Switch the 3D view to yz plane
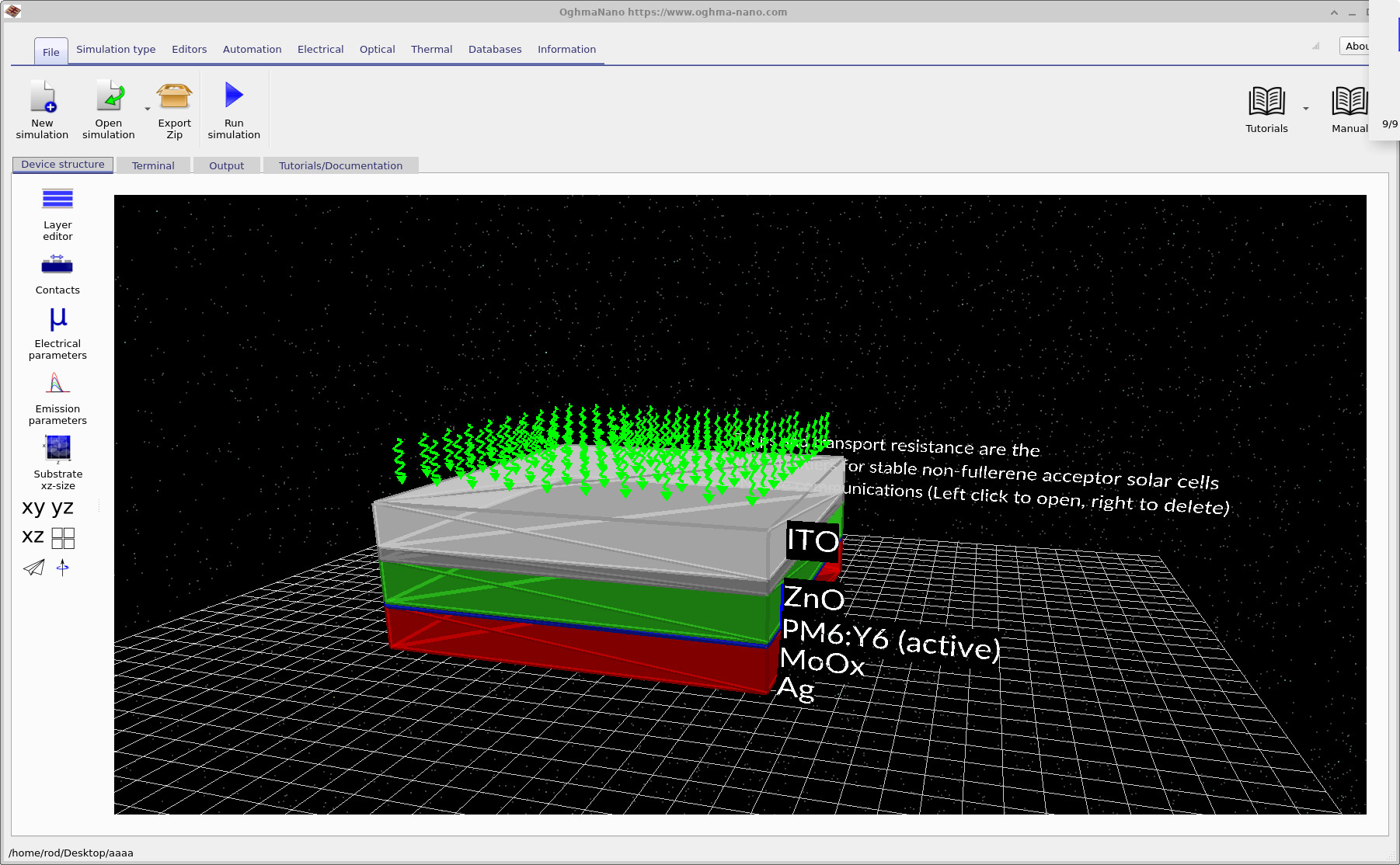1400x865 pixels. (x=63, y=508)
